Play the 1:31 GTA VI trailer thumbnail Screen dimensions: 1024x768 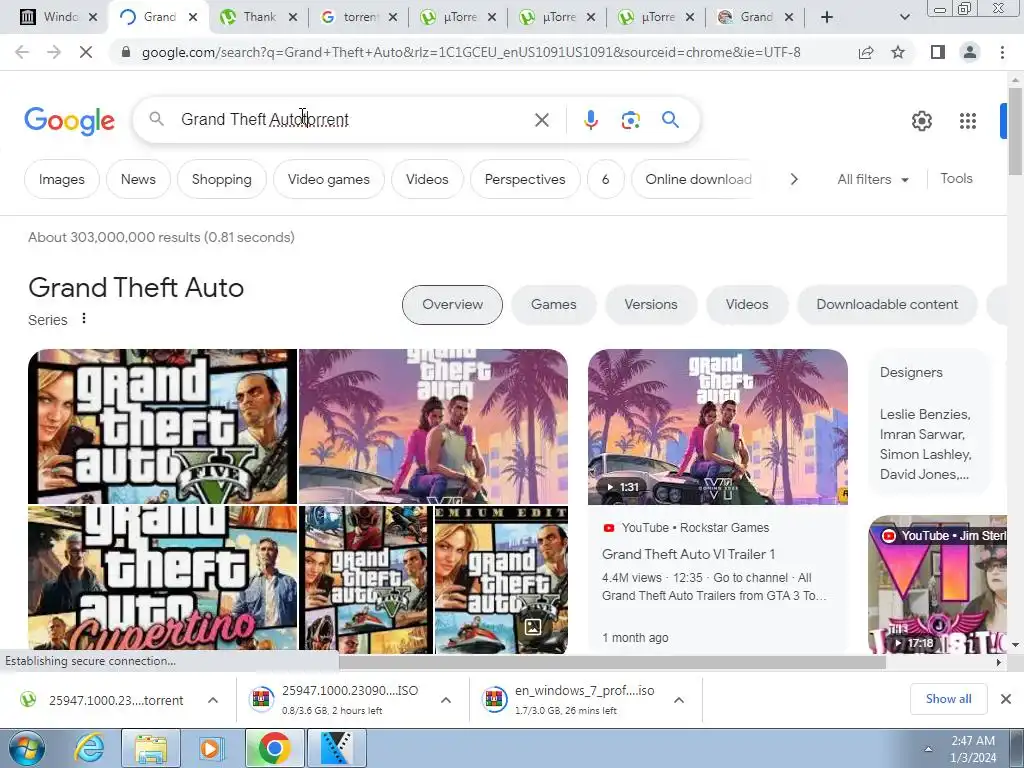pyautogui.click(x=718, y=426)
